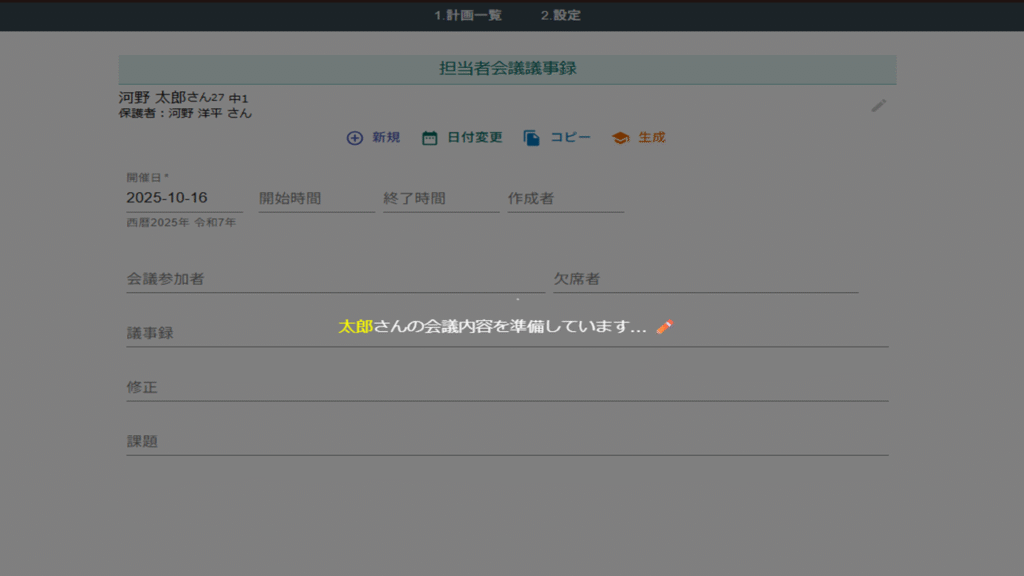Click the pencil edit icon beside the user name
Screen dimensions: 1024x576
879,105
